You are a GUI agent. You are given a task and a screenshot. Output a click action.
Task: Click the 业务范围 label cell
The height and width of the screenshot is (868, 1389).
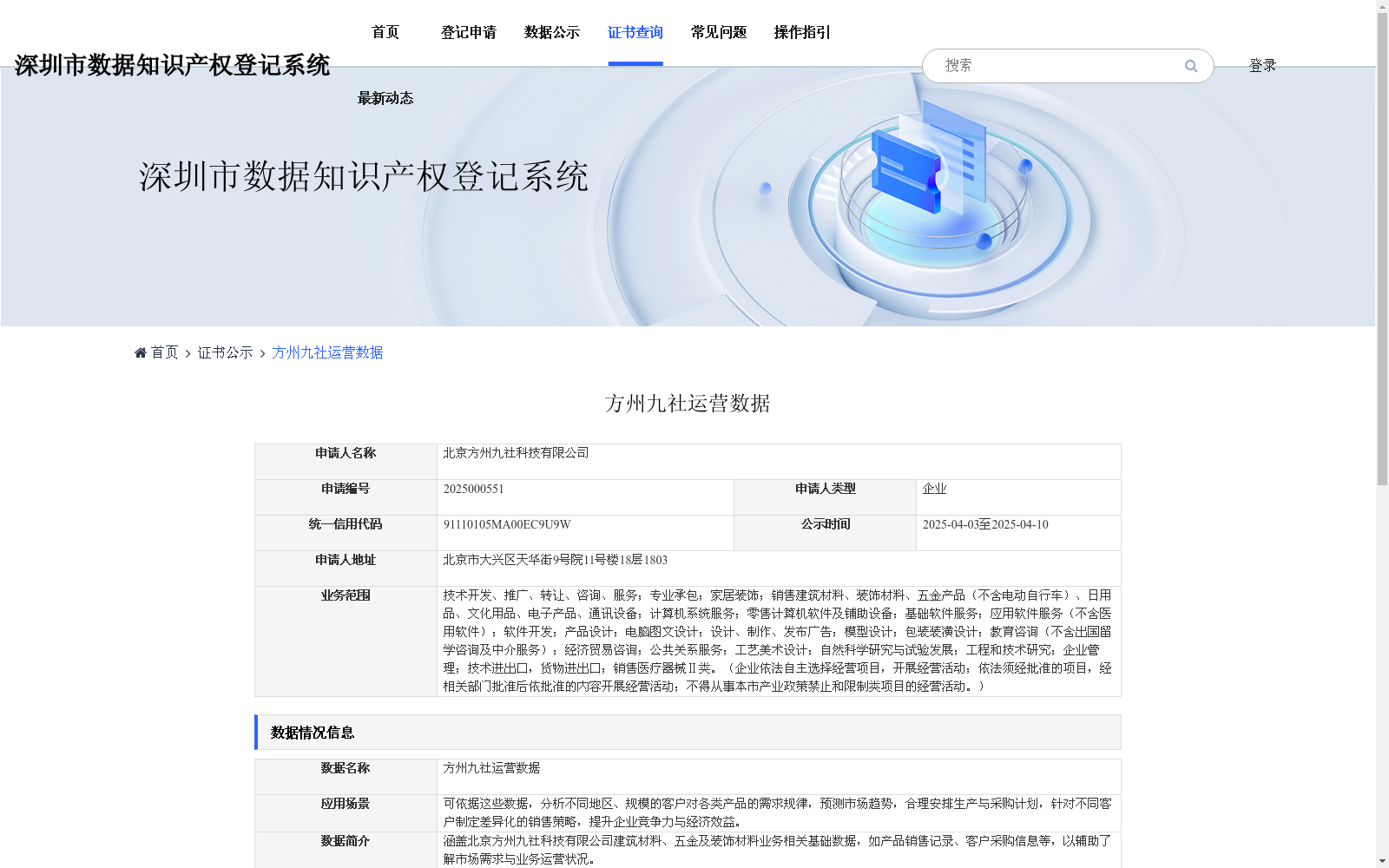346,641
